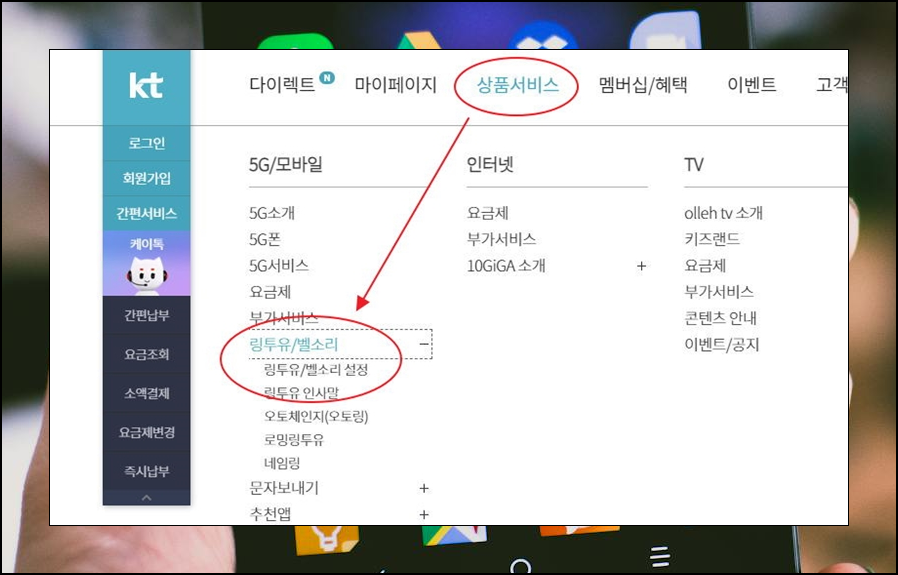Click the 5G/모바일 column heading
Screen dimensions: 898x575
click(286, 164)
